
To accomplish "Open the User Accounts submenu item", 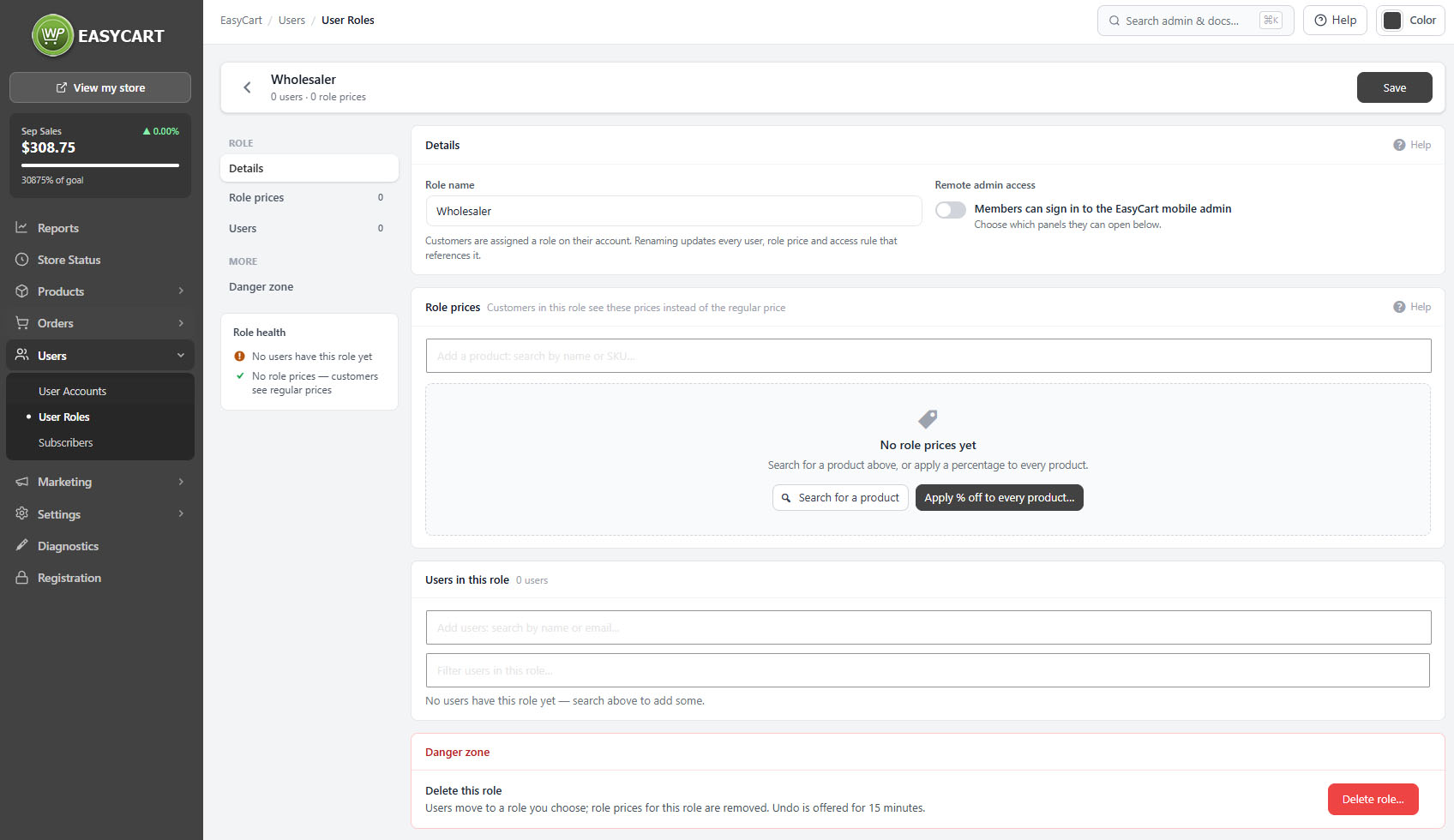I will click(x=72, y=392).
